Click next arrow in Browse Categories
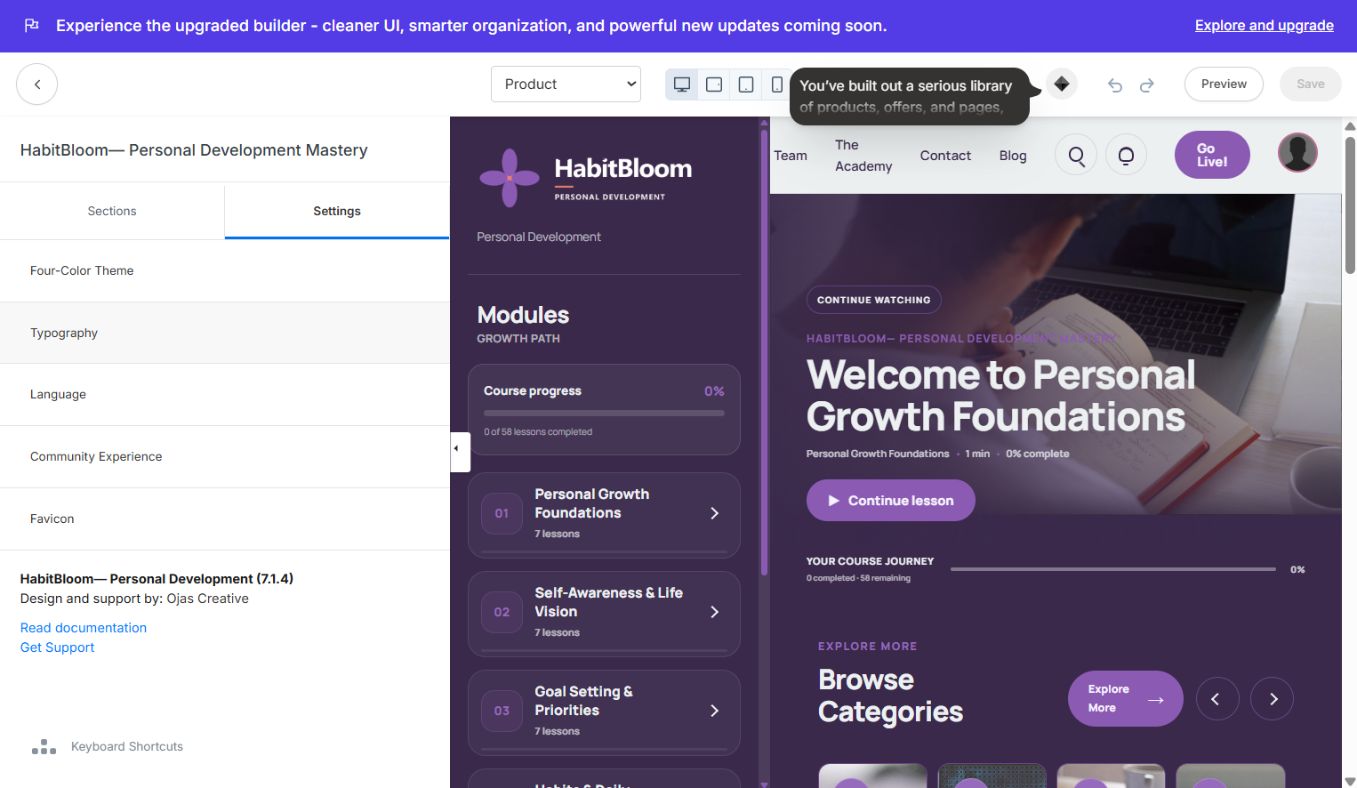Viewport: 1357px width, 788px height. 1272,699
